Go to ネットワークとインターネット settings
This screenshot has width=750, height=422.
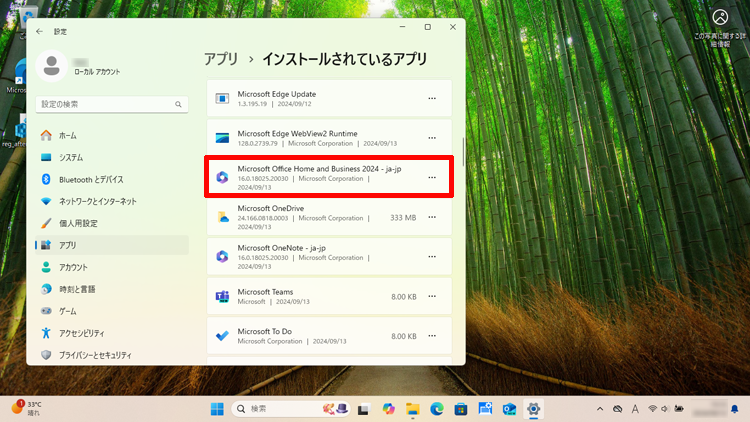pos(98,201)
